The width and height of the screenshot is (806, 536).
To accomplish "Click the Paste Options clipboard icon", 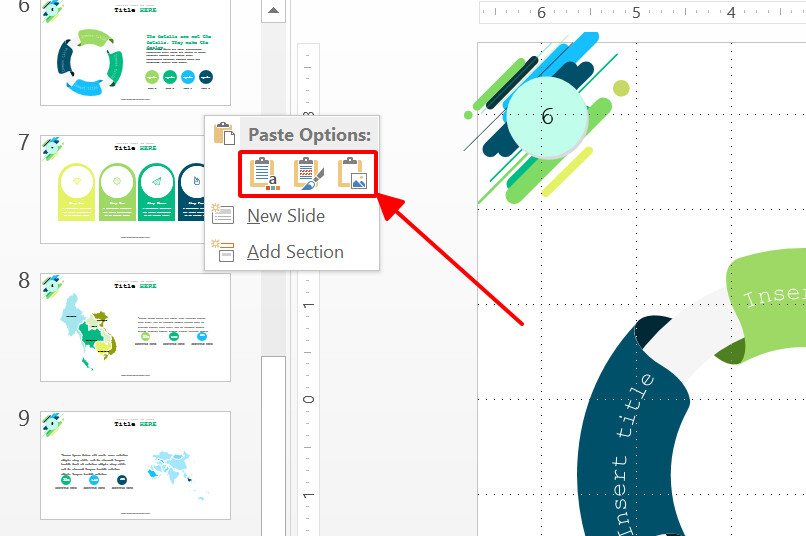I will 224,134.
